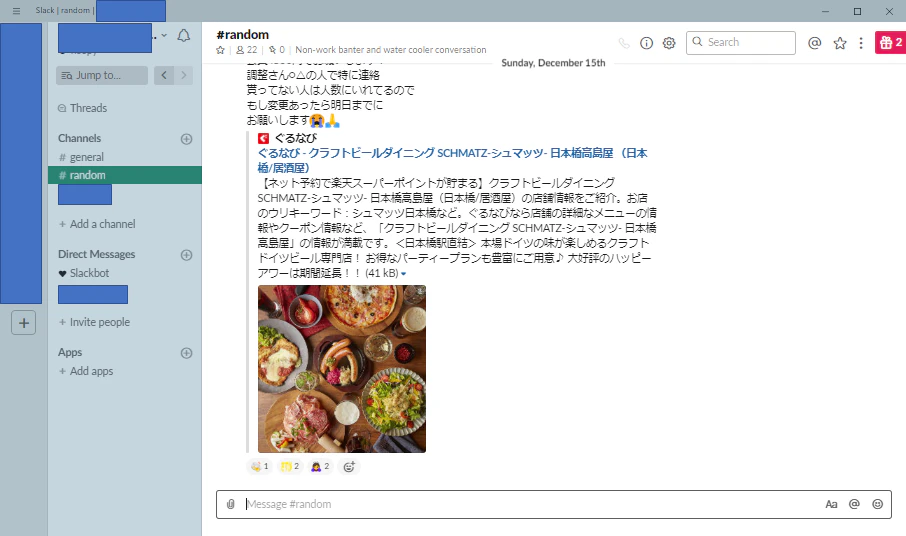Toggle the first reaction with count 1

pos(260,467)
